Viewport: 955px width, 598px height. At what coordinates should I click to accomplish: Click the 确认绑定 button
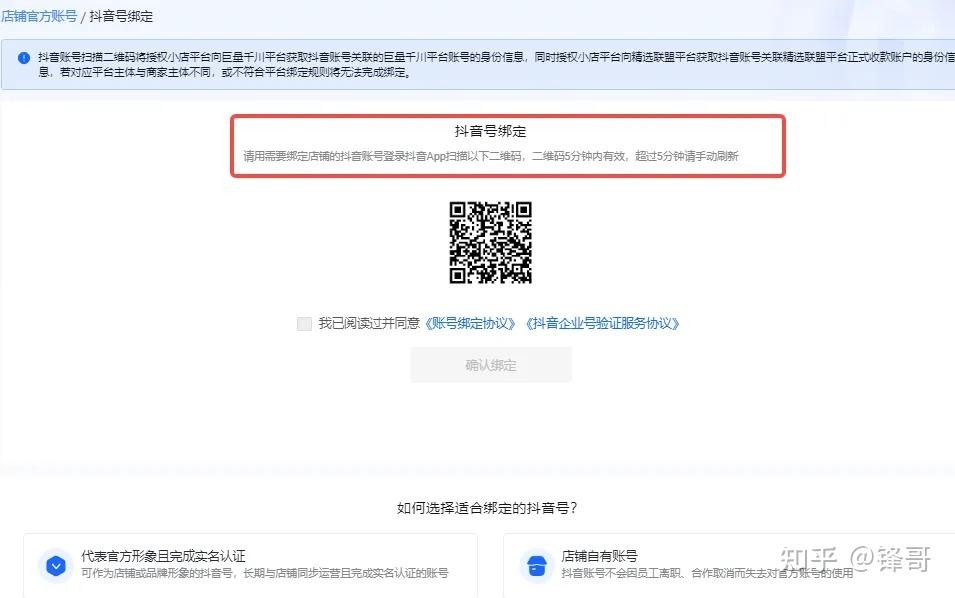(491, 365)
